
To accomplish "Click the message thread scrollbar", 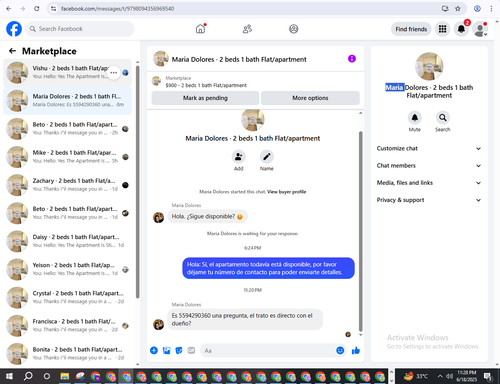I will click(360, 231).
